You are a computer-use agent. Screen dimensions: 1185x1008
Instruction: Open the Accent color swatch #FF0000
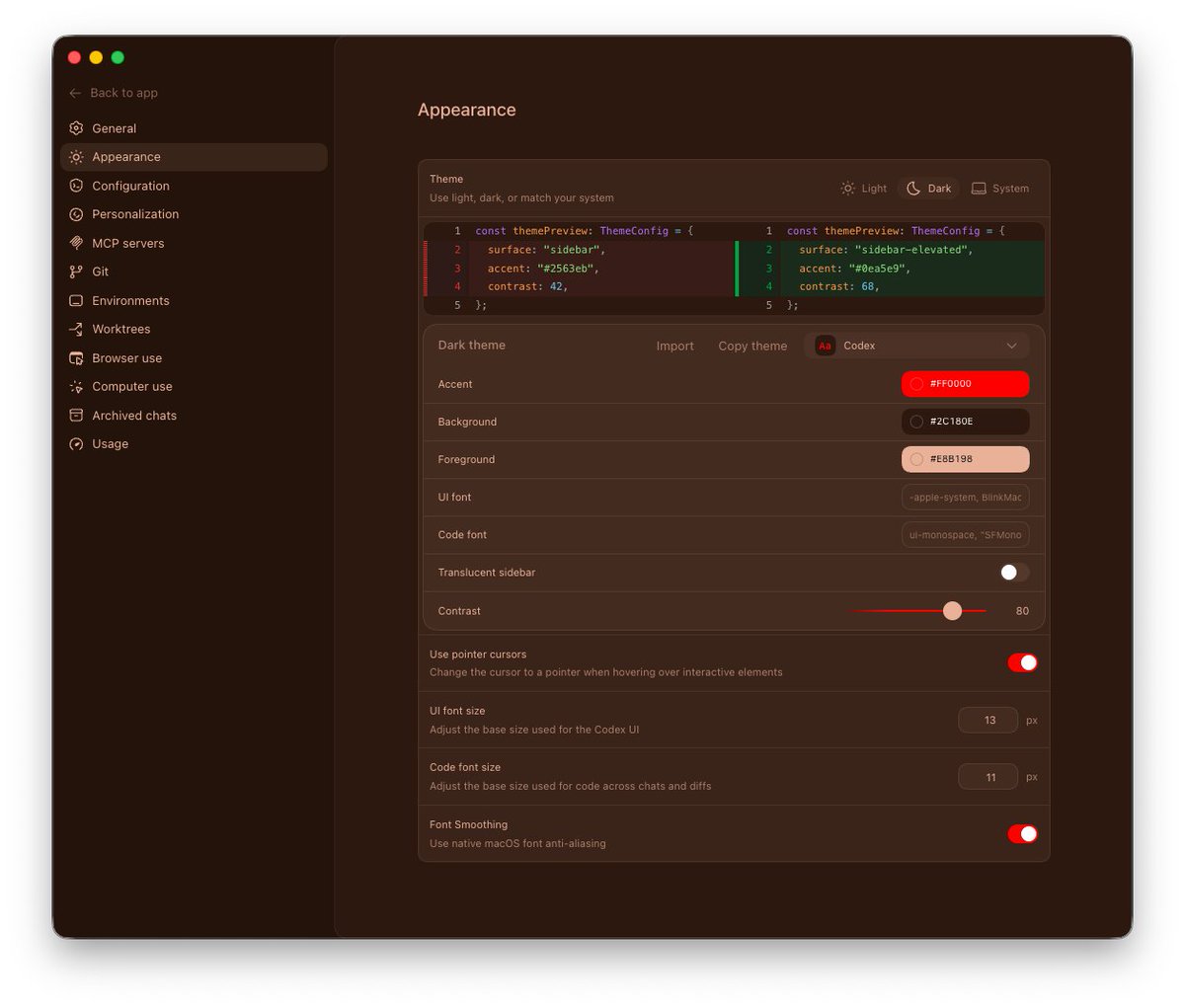(x=965, y=384)
